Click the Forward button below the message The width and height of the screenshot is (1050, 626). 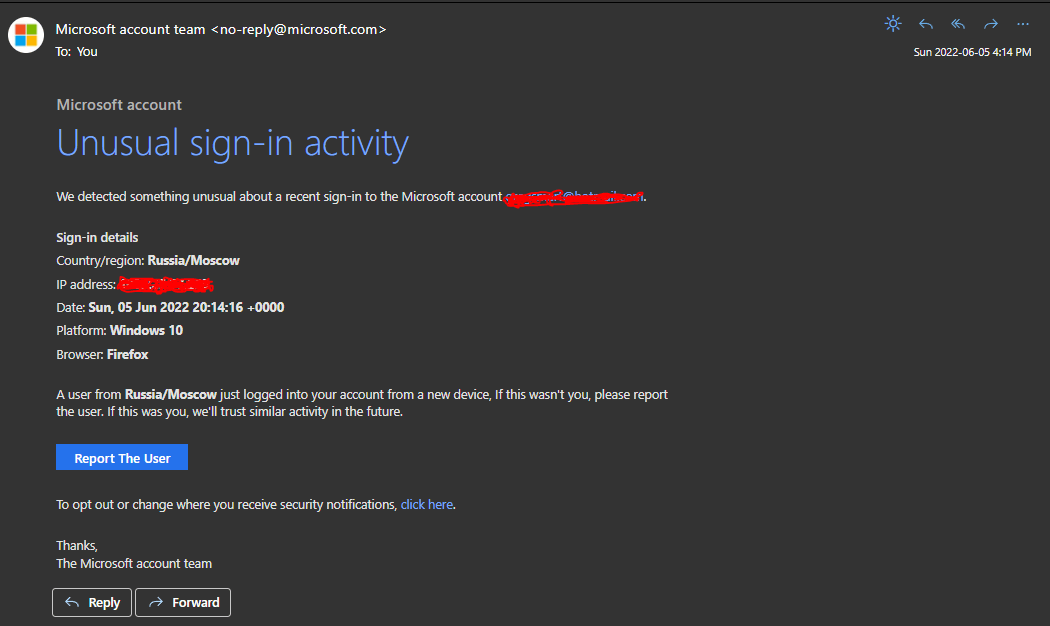[183, 603]
